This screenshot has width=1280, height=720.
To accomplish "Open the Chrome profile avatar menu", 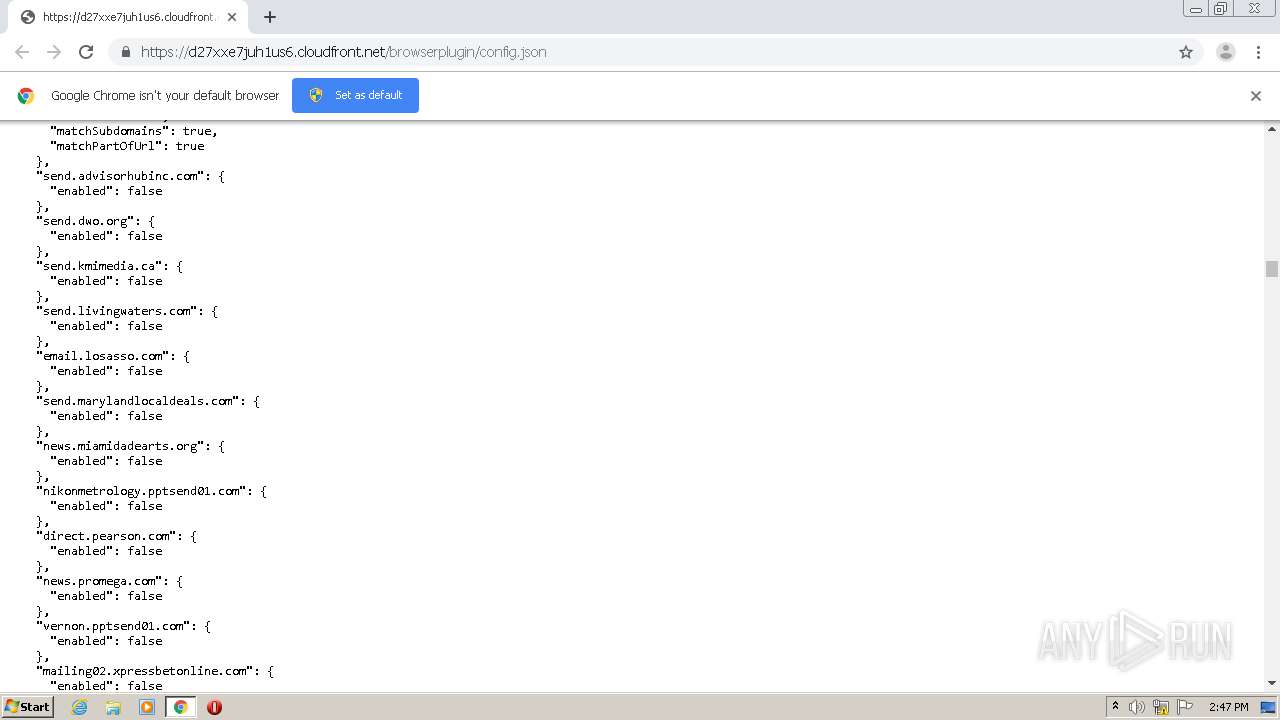I will click(x=1226, y=52).
